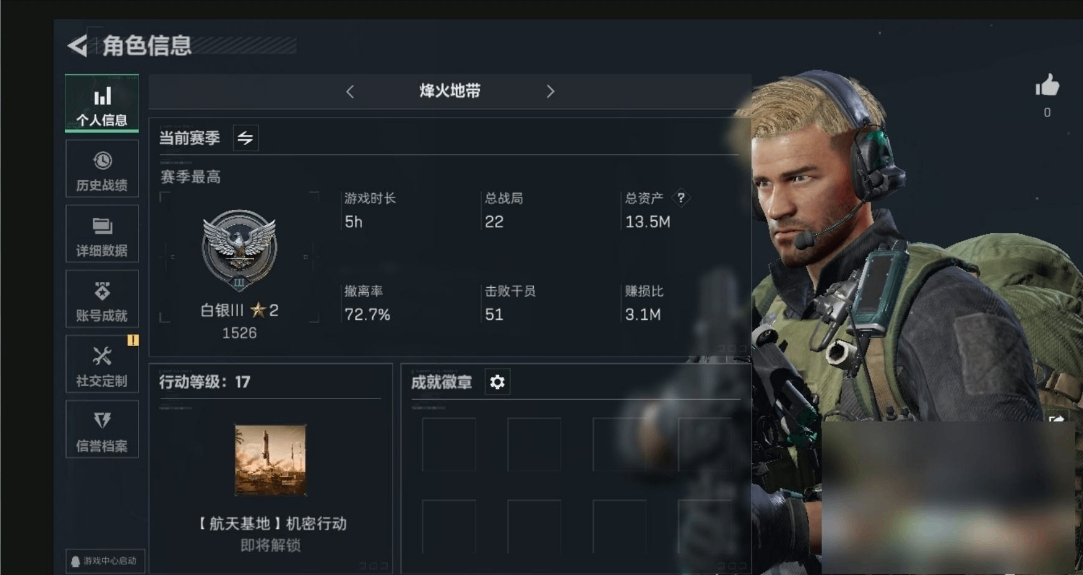Screen dimensions: 1083x575
Task: Switch to the next mode with right chevron
Action: 550,91
